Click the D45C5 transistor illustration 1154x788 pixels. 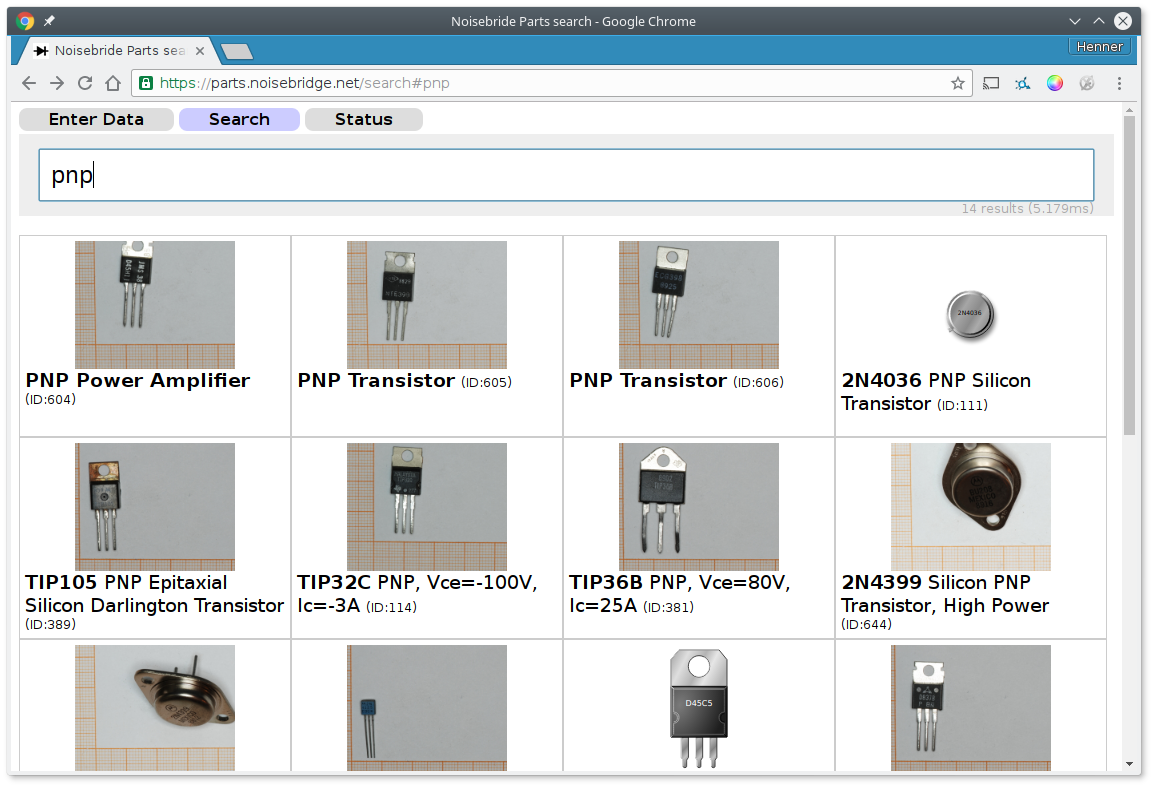pos(698,708)
